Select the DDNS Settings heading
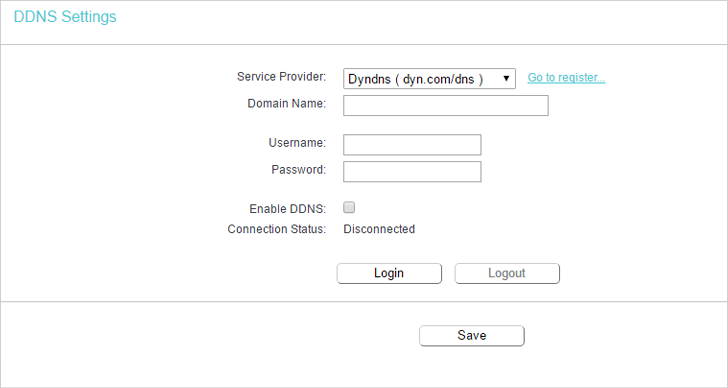 (65, 17)
